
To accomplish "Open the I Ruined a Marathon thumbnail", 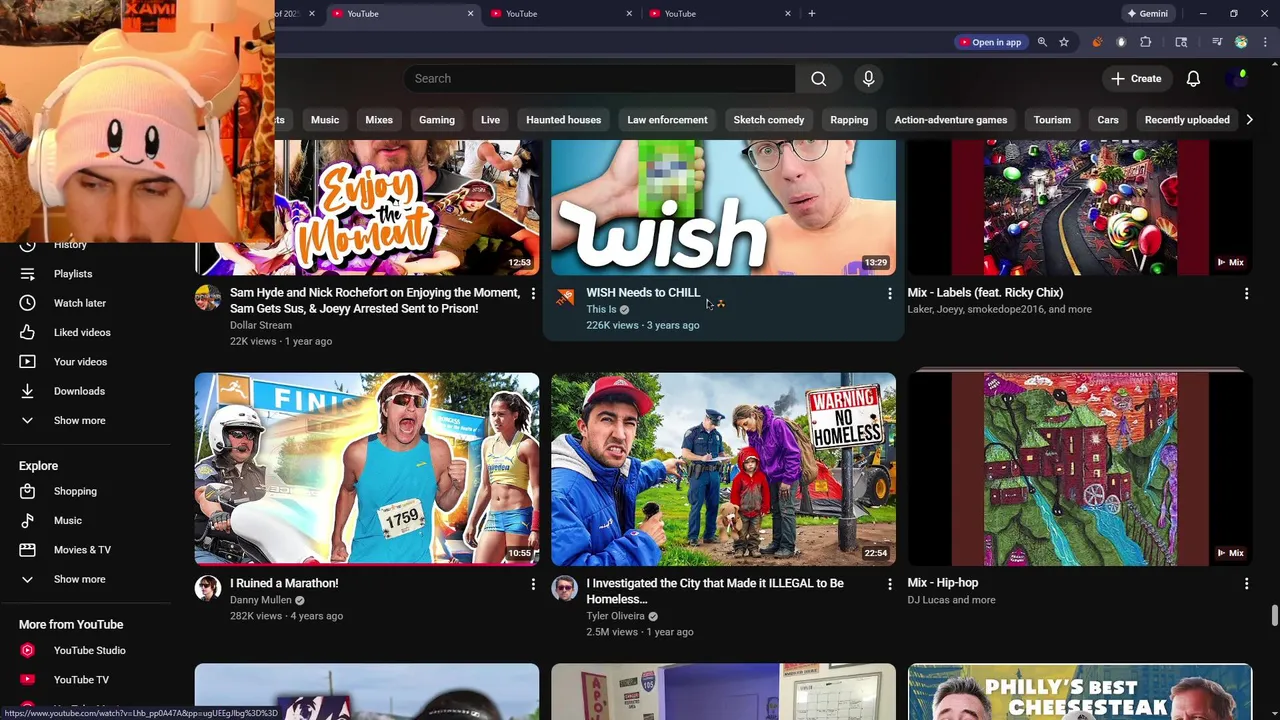I will 367,469.
